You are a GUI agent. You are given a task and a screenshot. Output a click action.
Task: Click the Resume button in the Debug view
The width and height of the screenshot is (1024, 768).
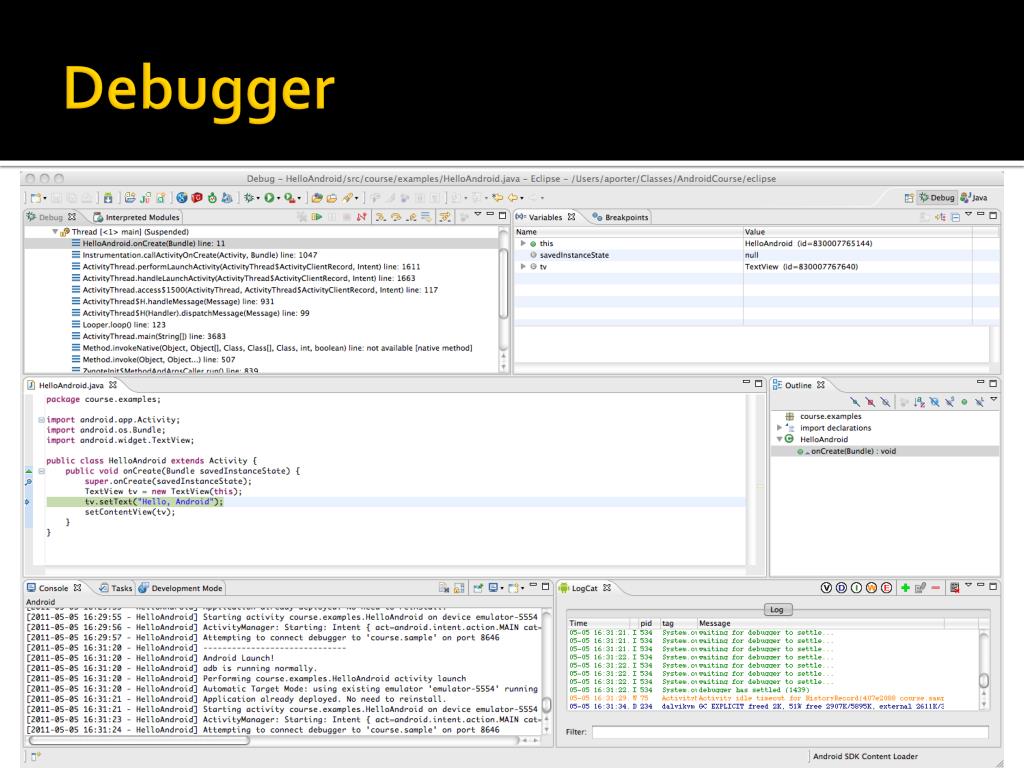tap(317, 217)
